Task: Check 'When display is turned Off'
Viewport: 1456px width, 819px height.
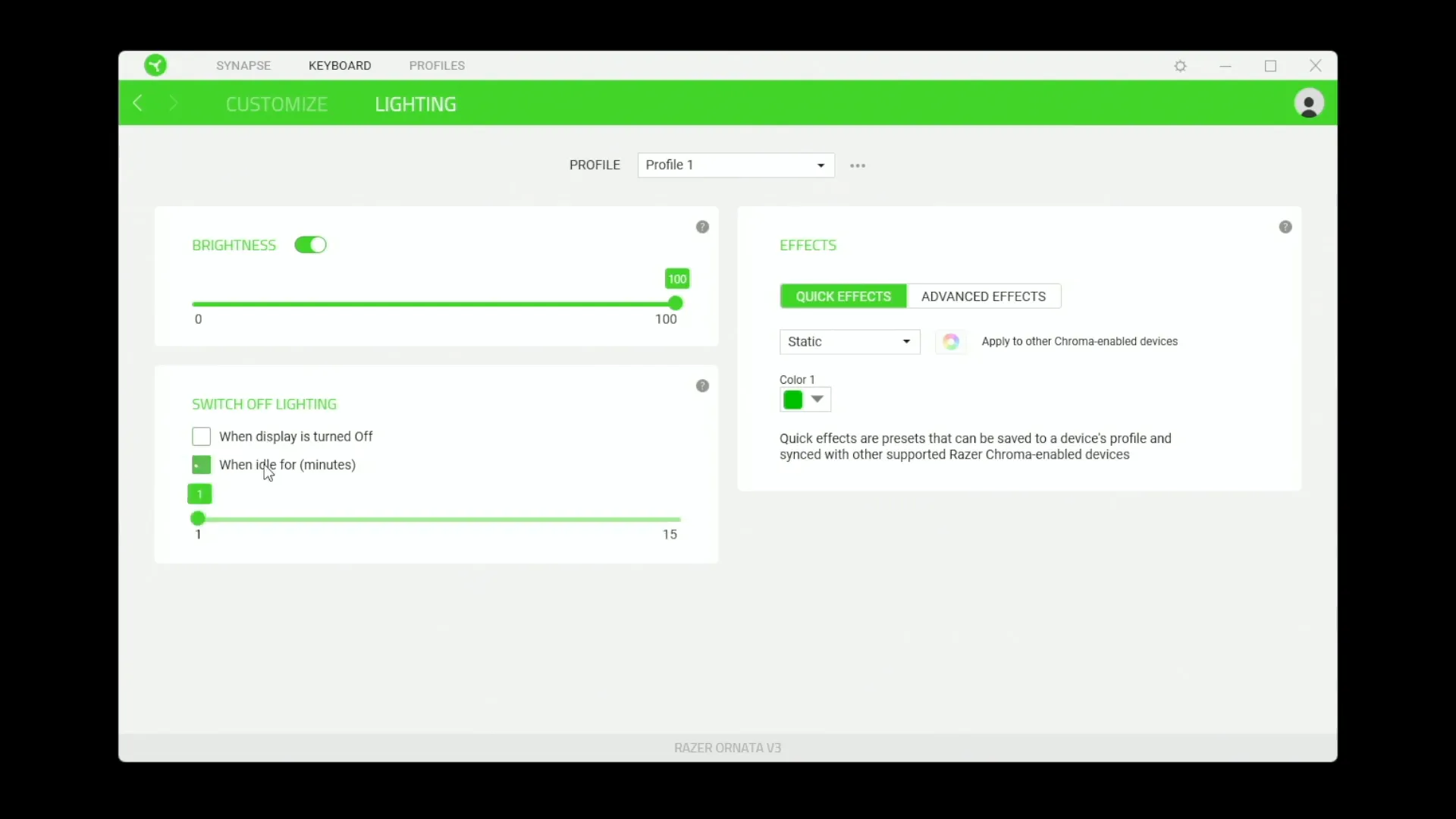Action: click(201, 437)
